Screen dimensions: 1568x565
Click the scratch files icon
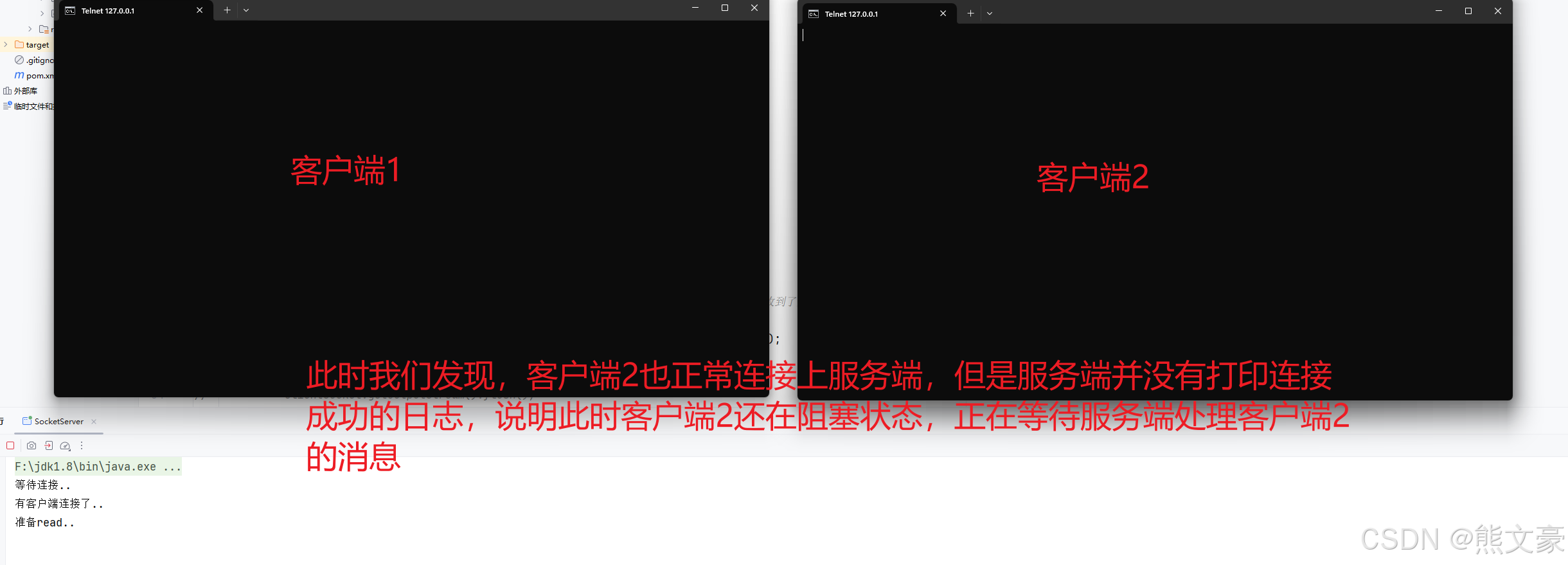(7, 106)
